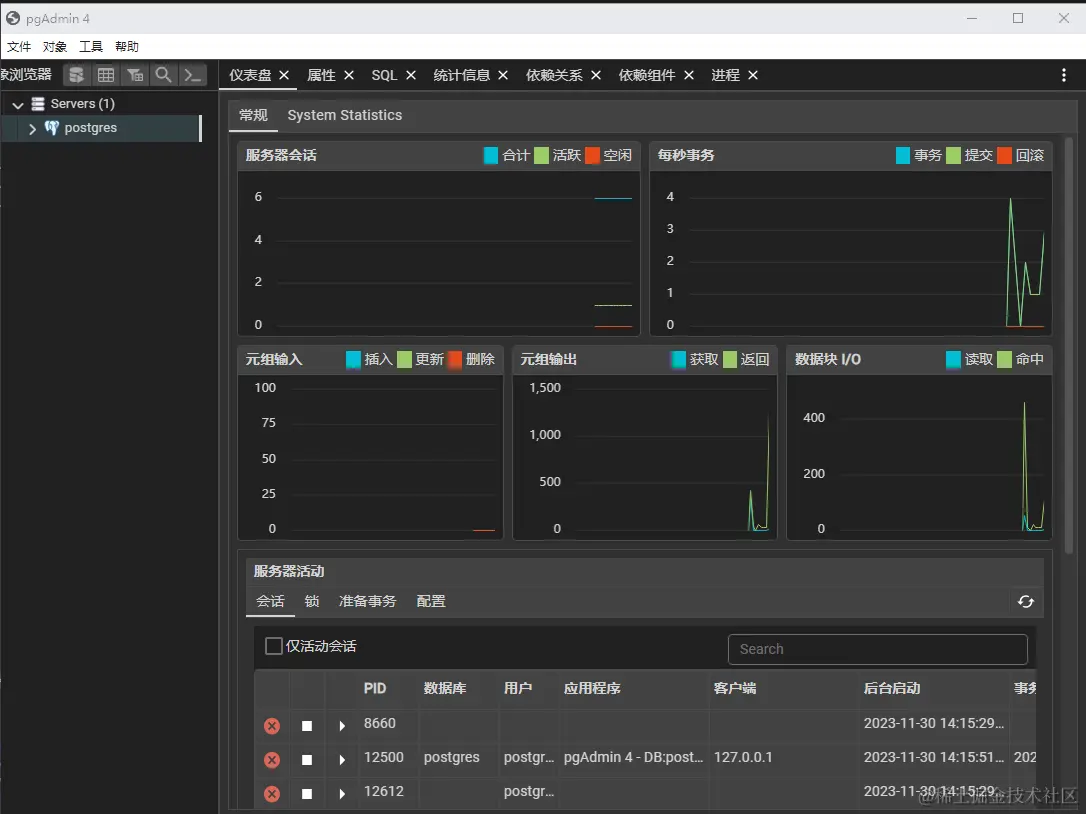Cancel query for PID 12500

[307, 759]
